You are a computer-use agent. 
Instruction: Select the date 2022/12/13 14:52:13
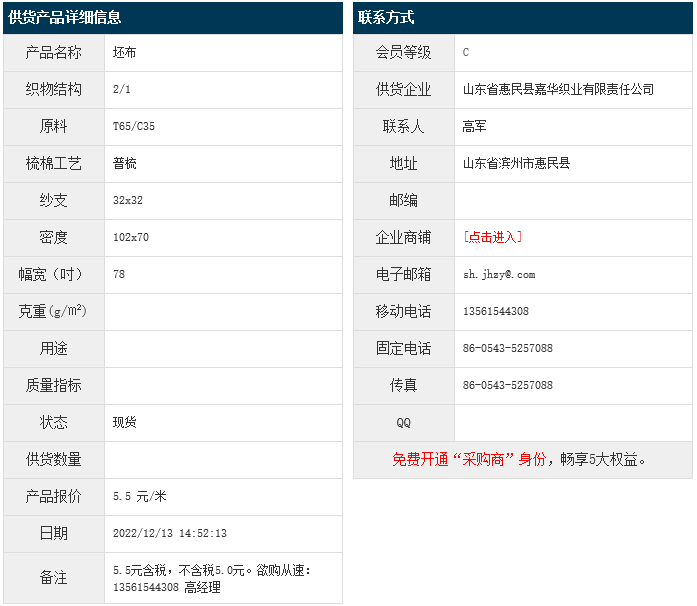170,533
